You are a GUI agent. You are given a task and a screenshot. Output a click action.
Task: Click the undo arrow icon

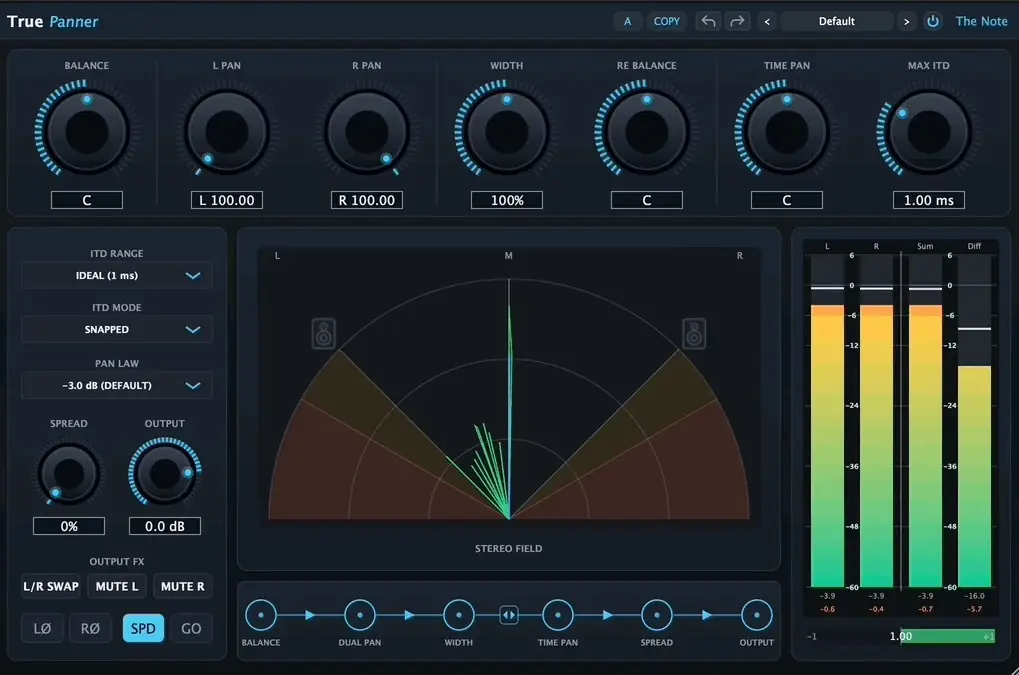click(708, 21)
